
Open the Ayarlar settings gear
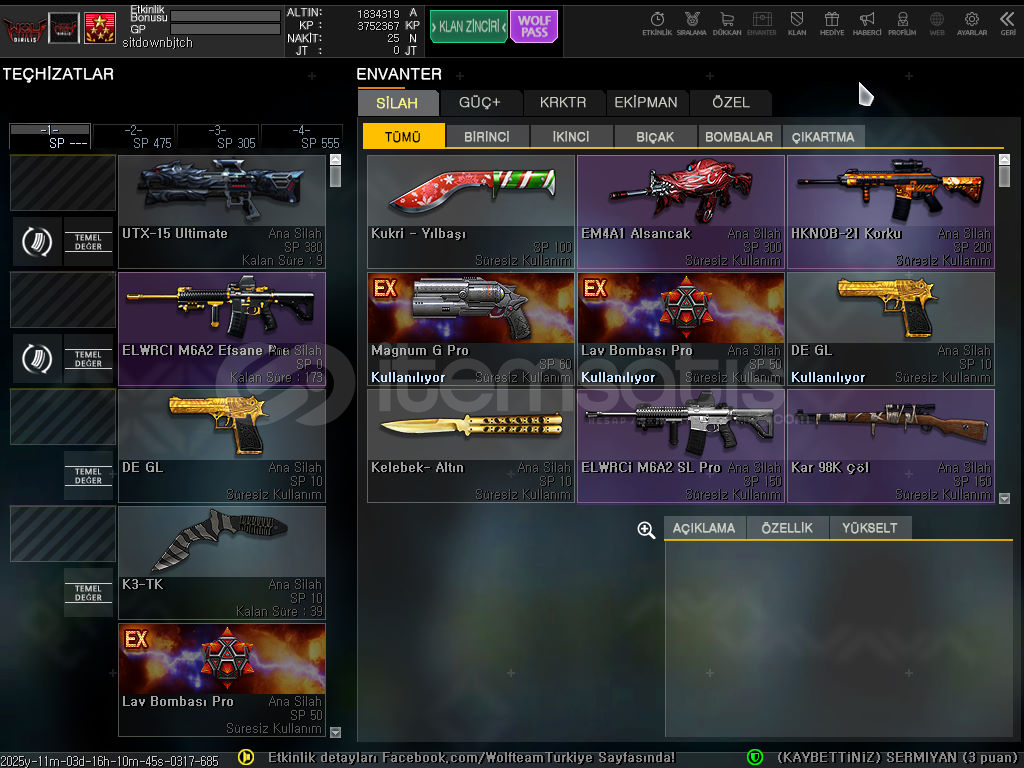pyautogui.click(x=972, y=24)
